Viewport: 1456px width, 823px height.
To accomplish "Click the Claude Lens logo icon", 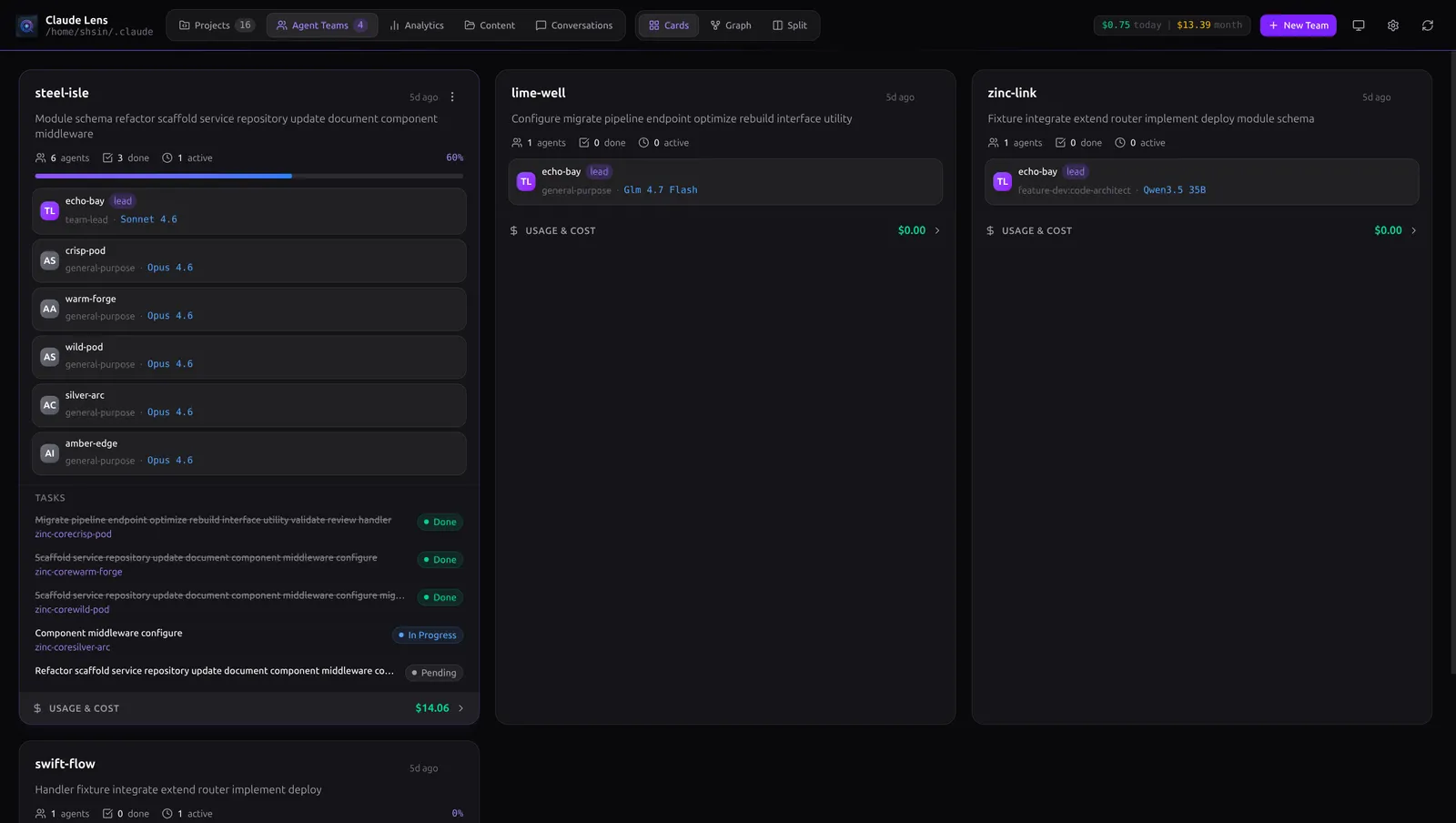I will 26,25.
